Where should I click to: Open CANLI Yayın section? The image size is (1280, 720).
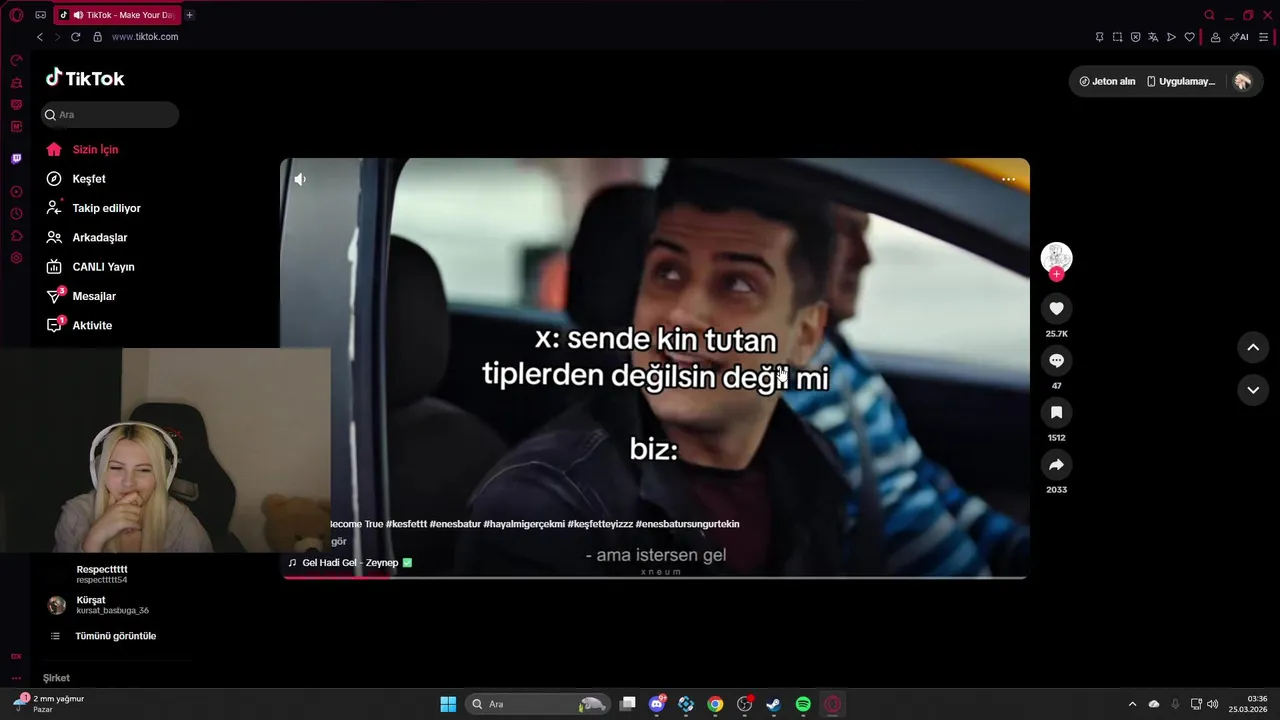click(x=103, y=267)
